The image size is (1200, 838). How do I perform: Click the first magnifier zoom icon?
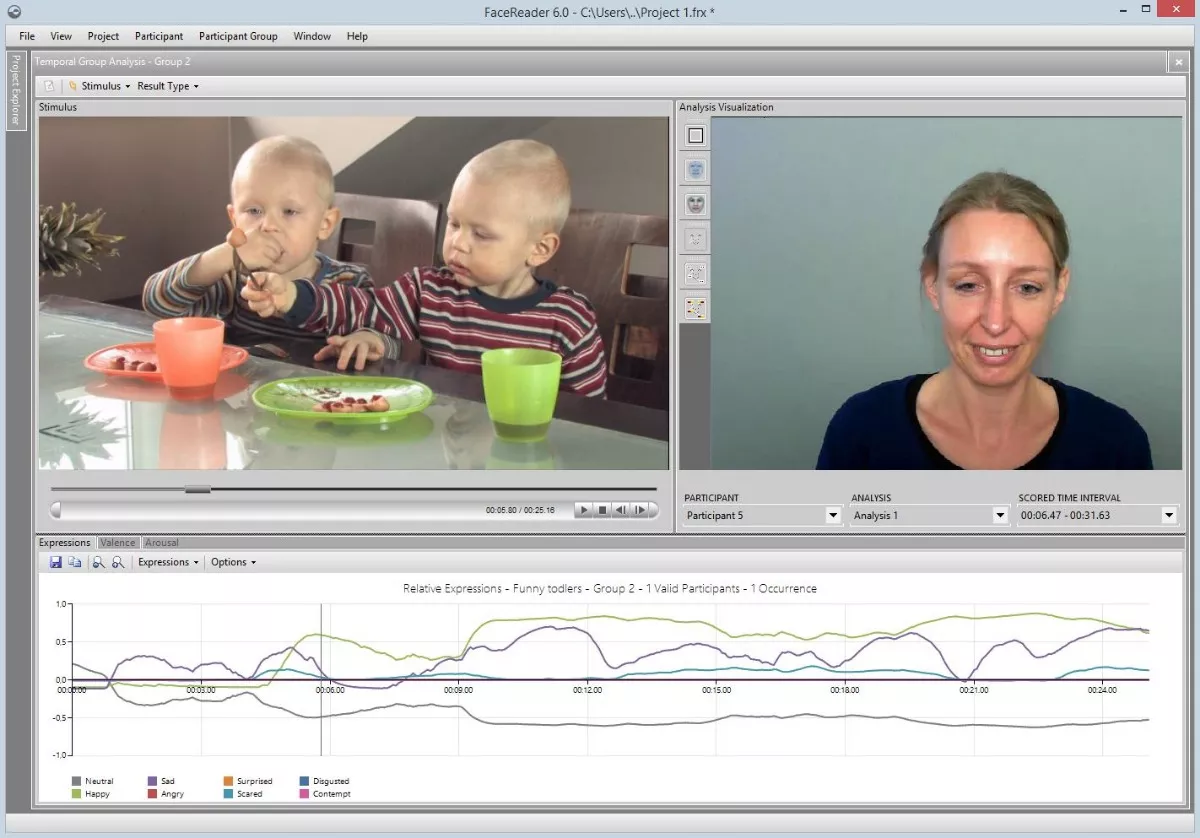pyautogui.click(x=99, y=563)
